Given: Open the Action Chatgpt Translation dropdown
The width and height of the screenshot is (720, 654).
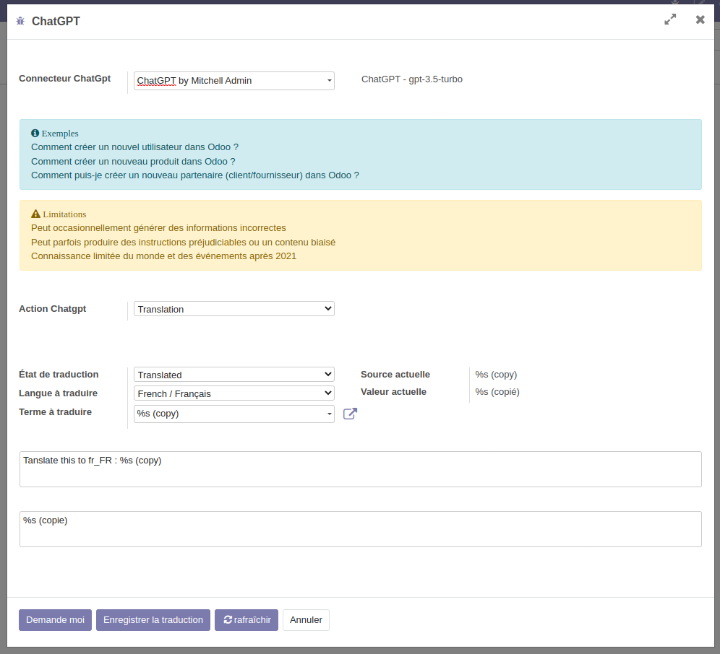Looking at the screenshot, I should pyautogui.click(x=234, y=309).
